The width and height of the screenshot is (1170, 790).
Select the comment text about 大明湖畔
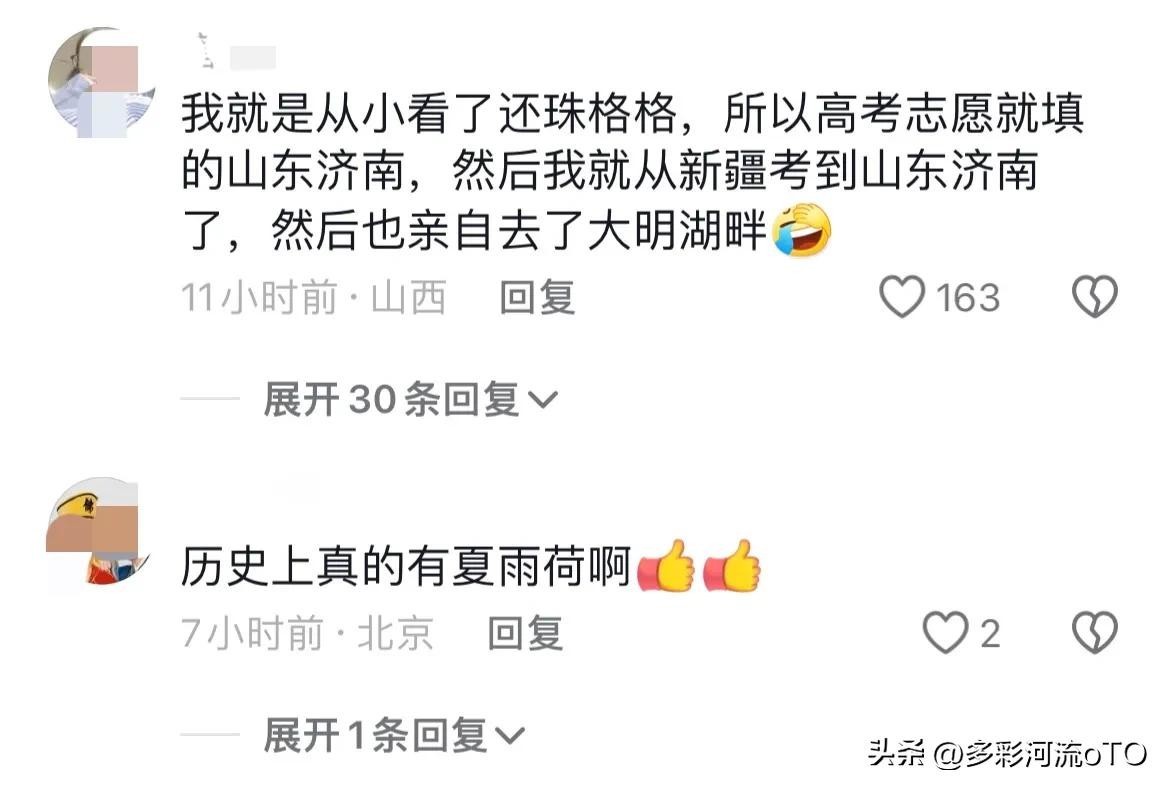633,172
